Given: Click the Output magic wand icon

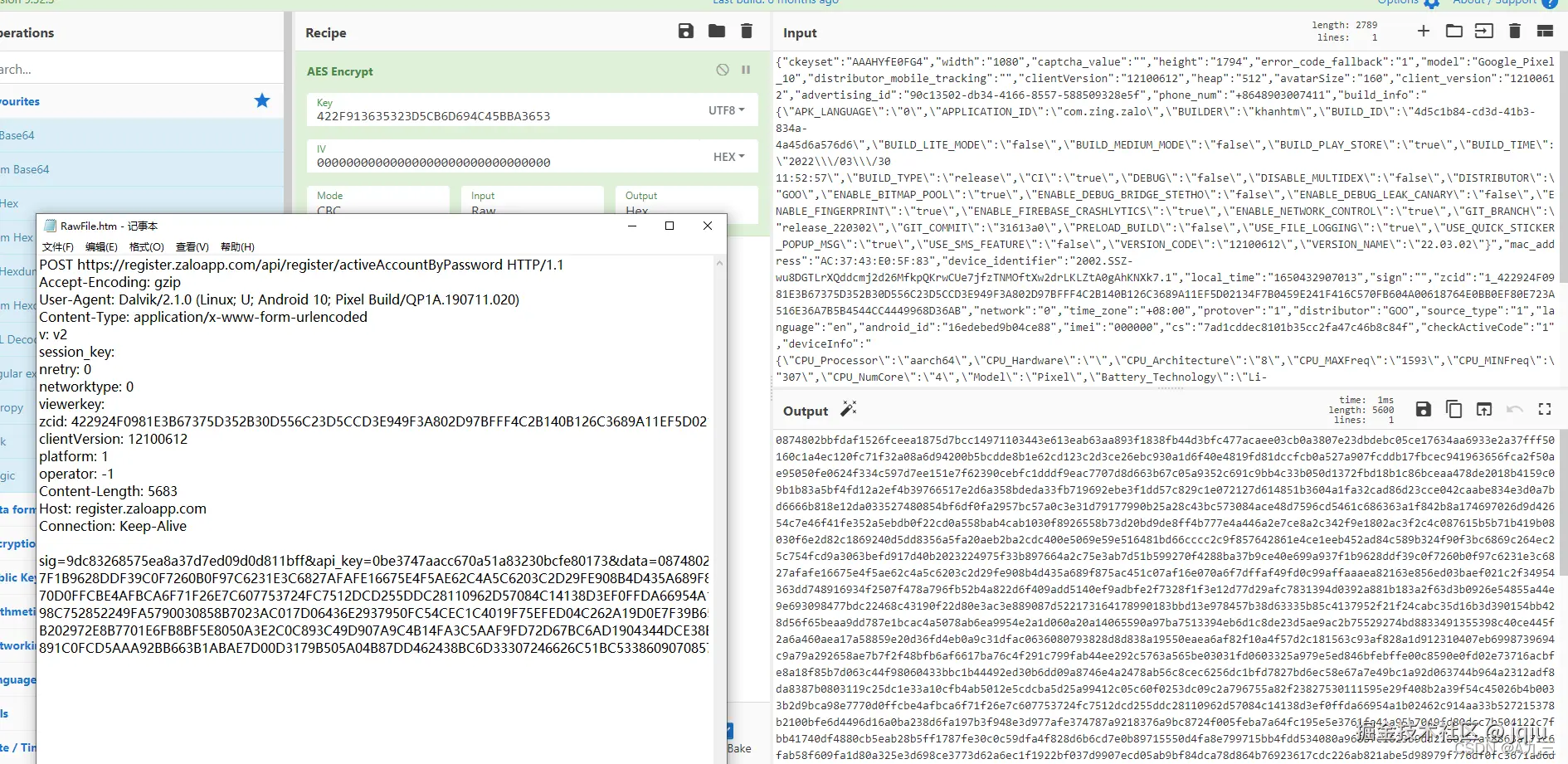Looking at the screenshot, I should pyautogui.click(x=848, y=409).
